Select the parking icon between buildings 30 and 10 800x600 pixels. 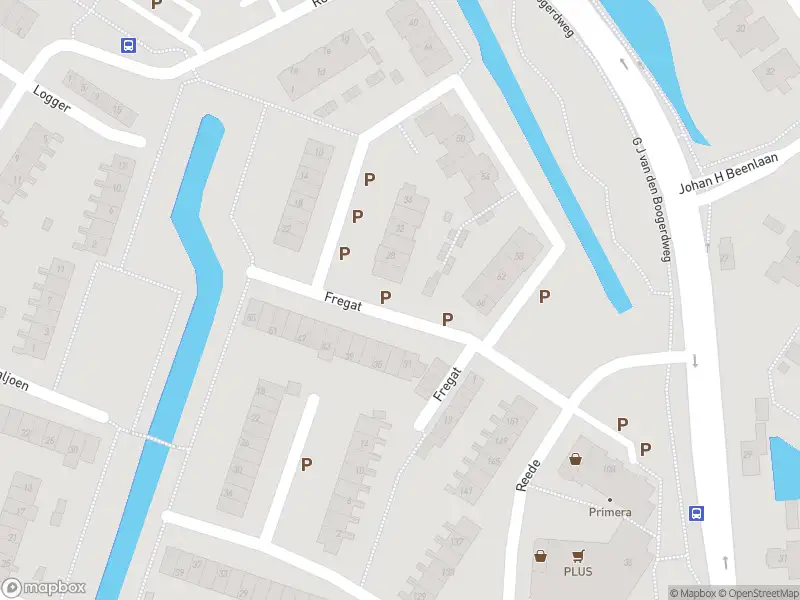click(306, 464)
